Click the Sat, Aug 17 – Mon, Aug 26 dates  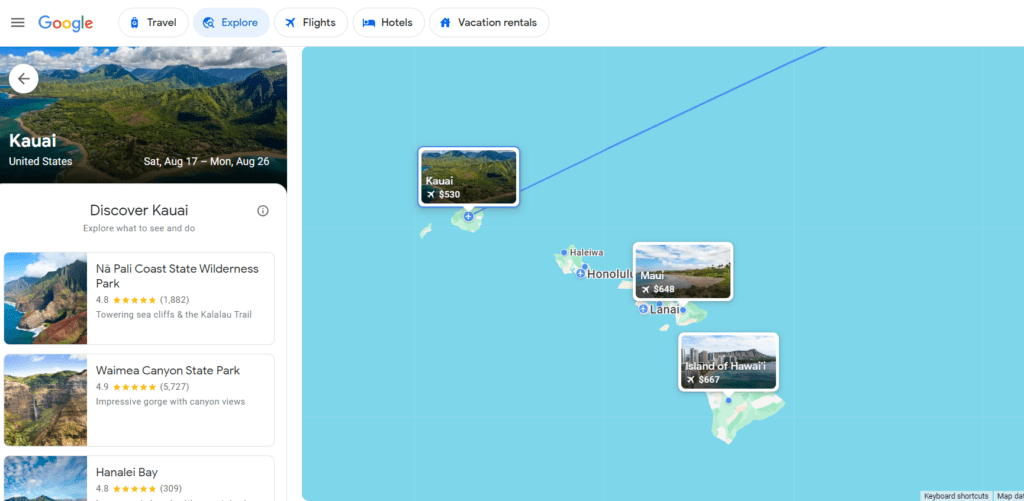[206, 161]
